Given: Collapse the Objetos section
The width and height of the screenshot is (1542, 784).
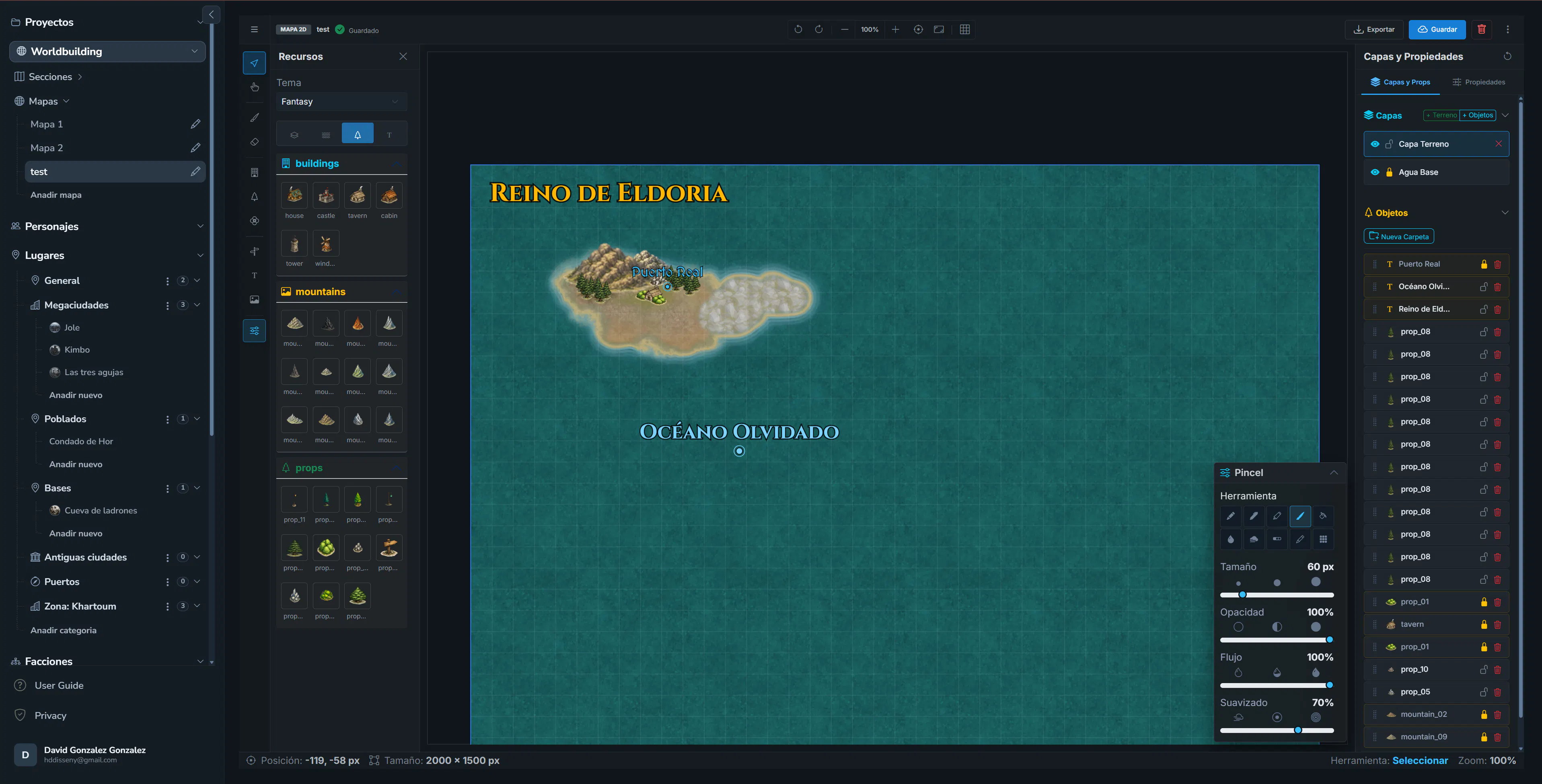Looking at the screenshot, I should tap(1505, 213).
